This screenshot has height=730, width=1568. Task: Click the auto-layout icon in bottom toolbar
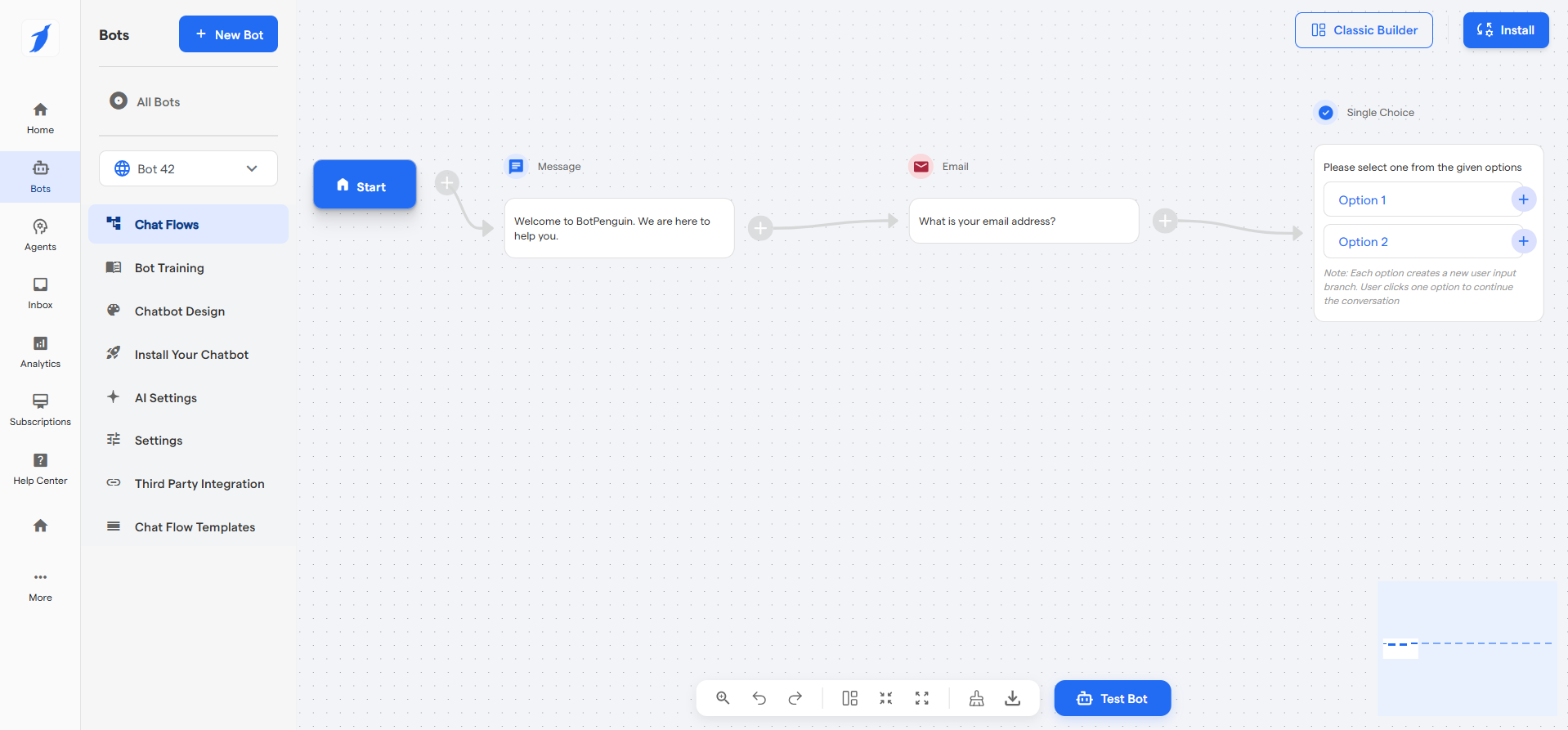(x=849, y=698)
